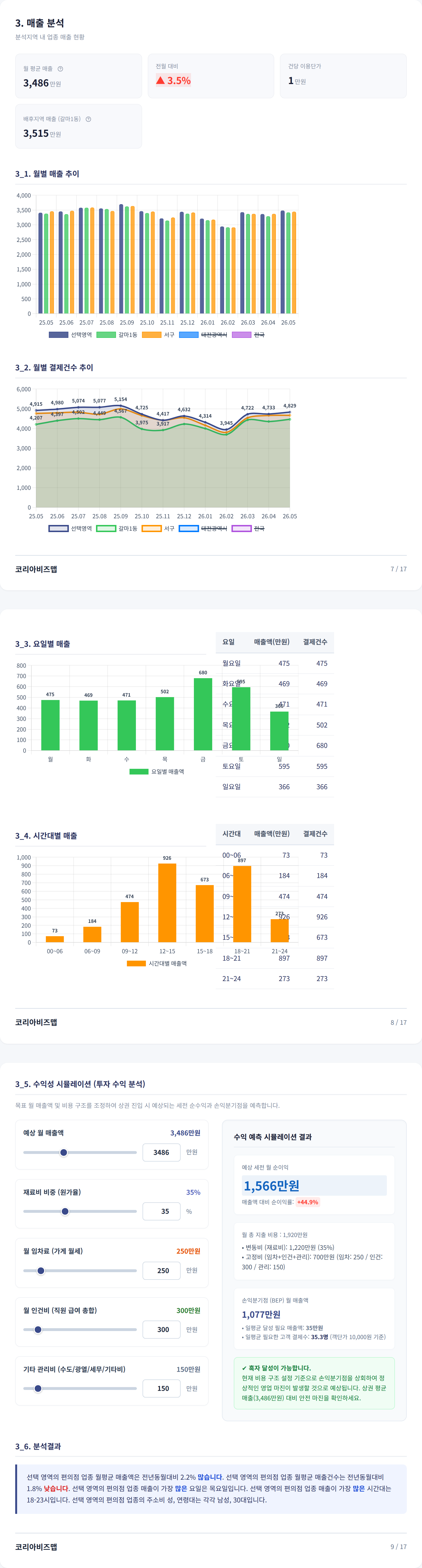Viewport: 422px width, 1568px height.
Task: Toggle 선택영역 legend in 월별 매출 추이 chart
Action: click(70, 335)
